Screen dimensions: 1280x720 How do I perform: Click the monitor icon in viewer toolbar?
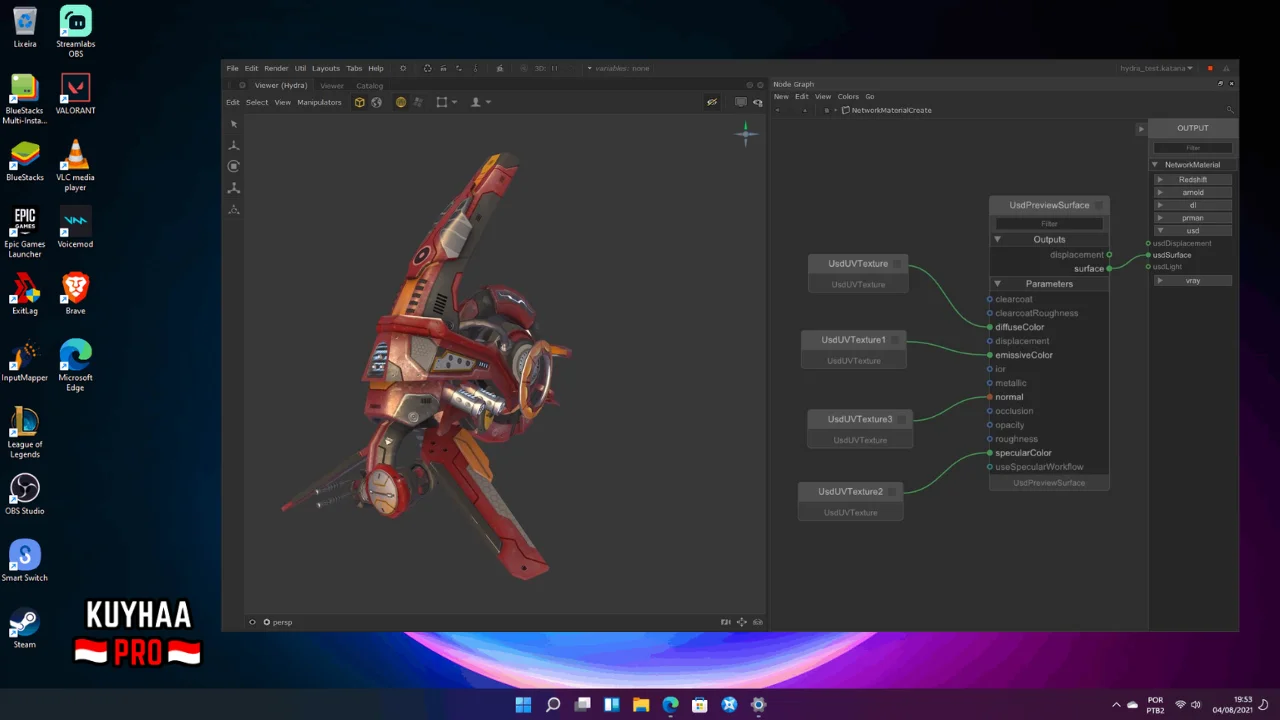pyautogui.click(x=740, y=102)
